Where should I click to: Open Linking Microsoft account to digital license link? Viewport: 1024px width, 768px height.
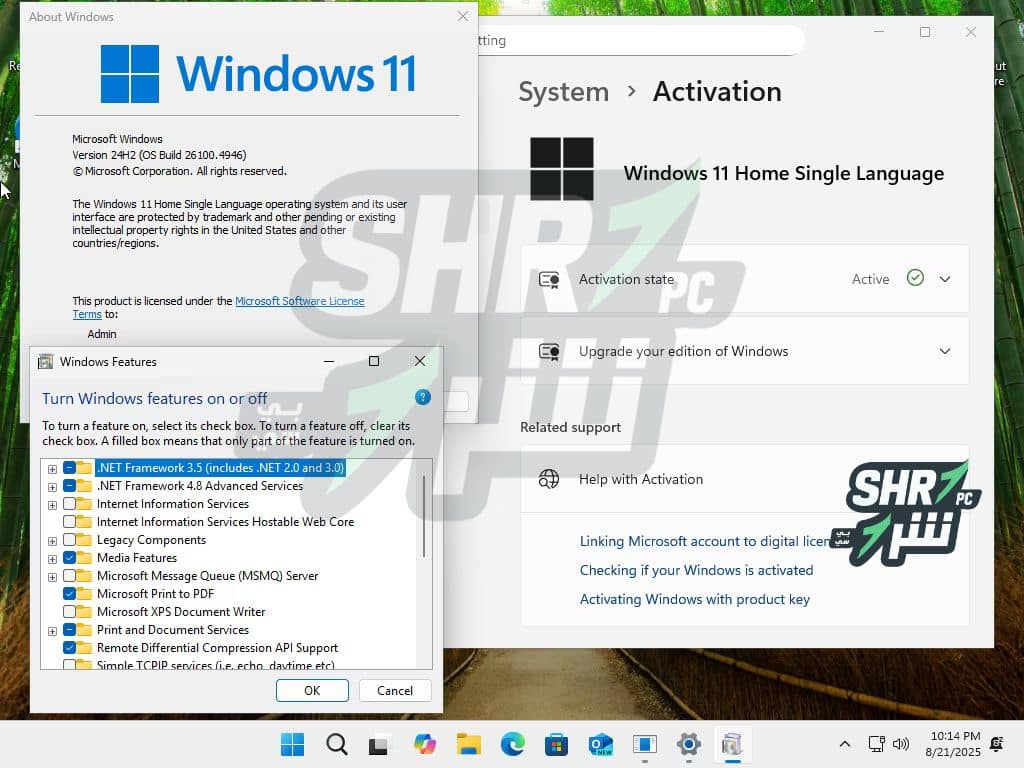coord(705,541)
